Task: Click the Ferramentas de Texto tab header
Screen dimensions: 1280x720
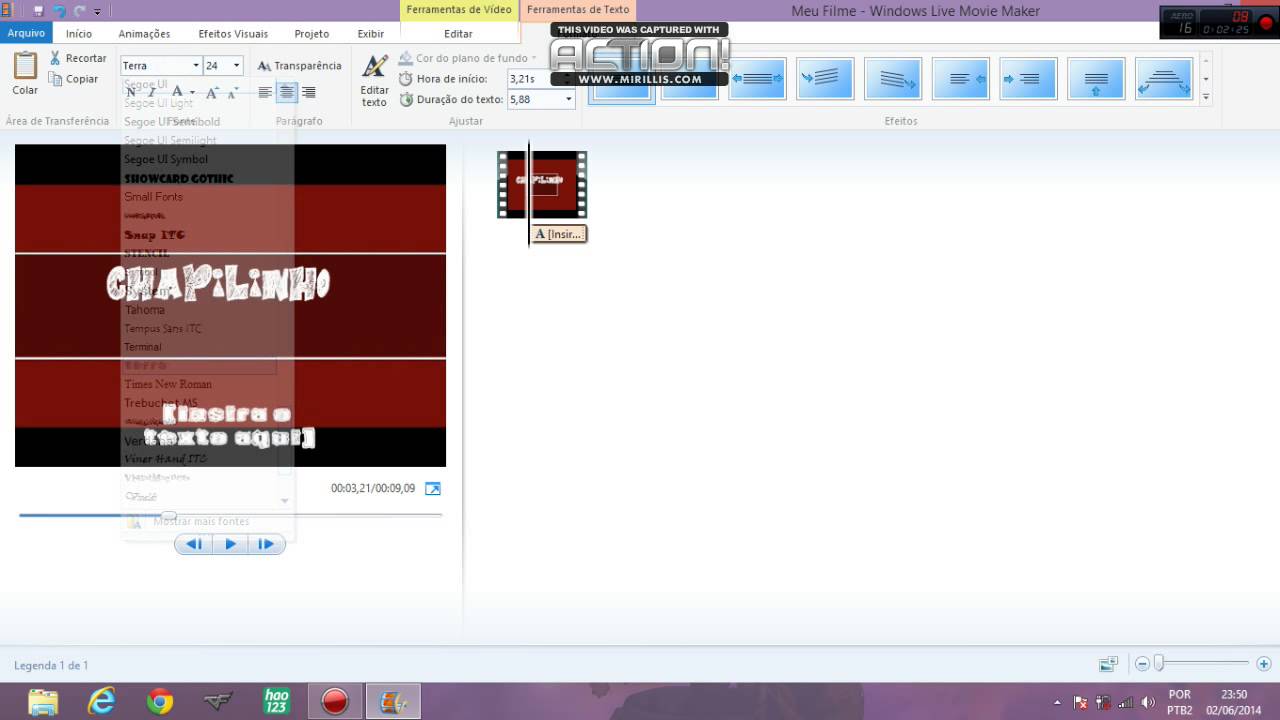Action: pos(578,10)
